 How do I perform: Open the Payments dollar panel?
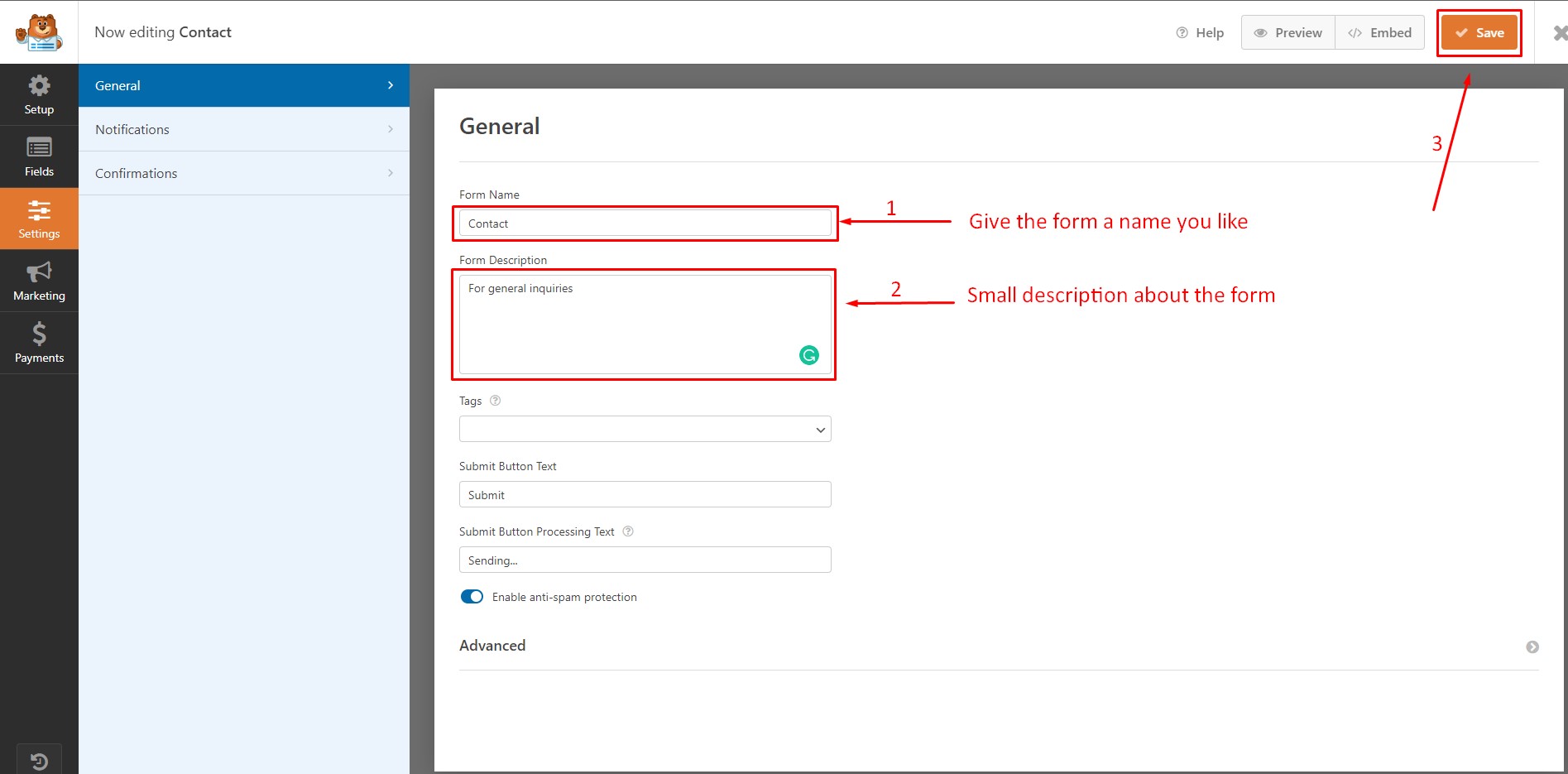point(39,344)
